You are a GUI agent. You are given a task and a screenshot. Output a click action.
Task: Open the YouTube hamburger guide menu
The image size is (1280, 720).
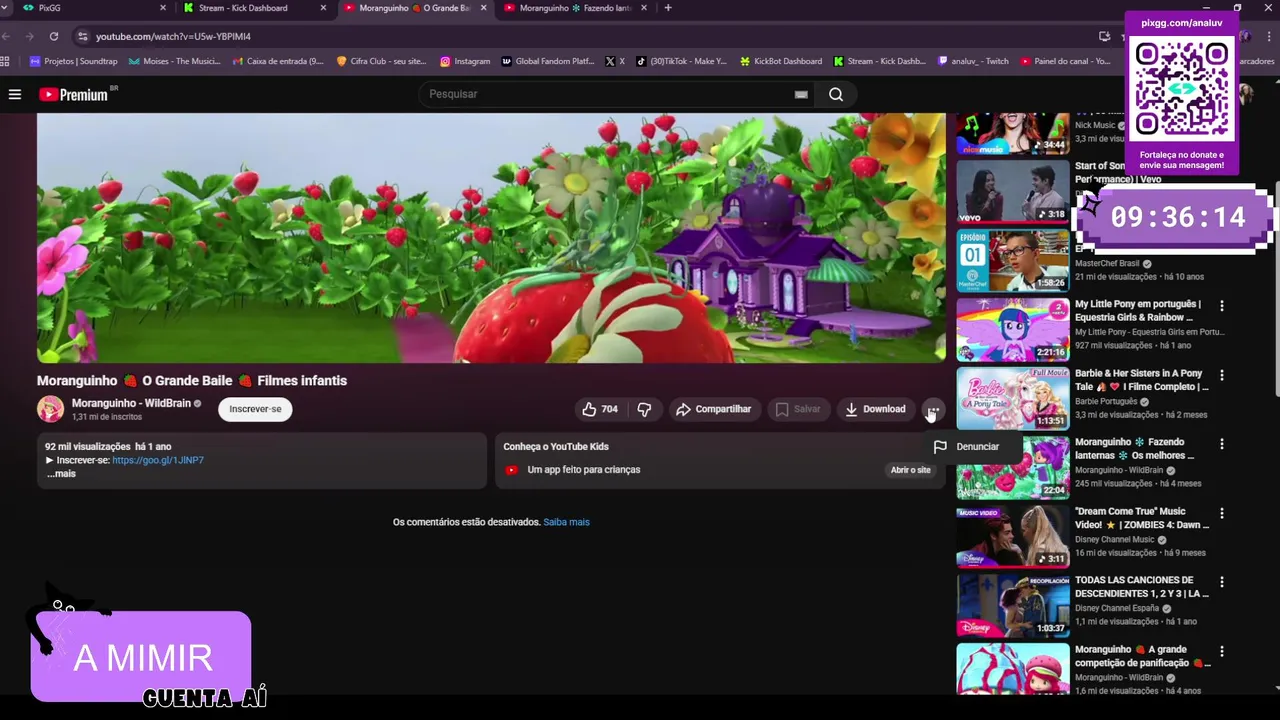(15, 94)
